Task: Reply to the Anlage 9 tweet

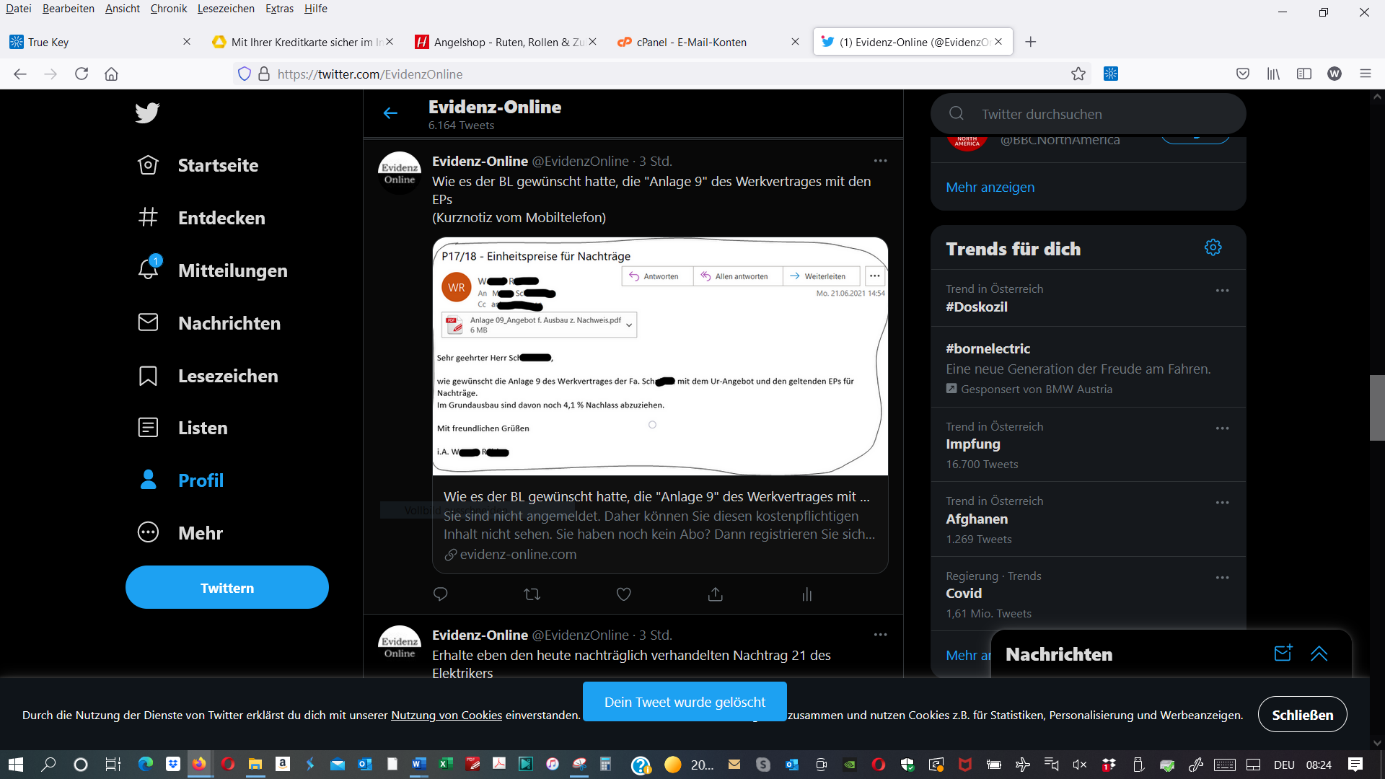Action: pos(440,594)
